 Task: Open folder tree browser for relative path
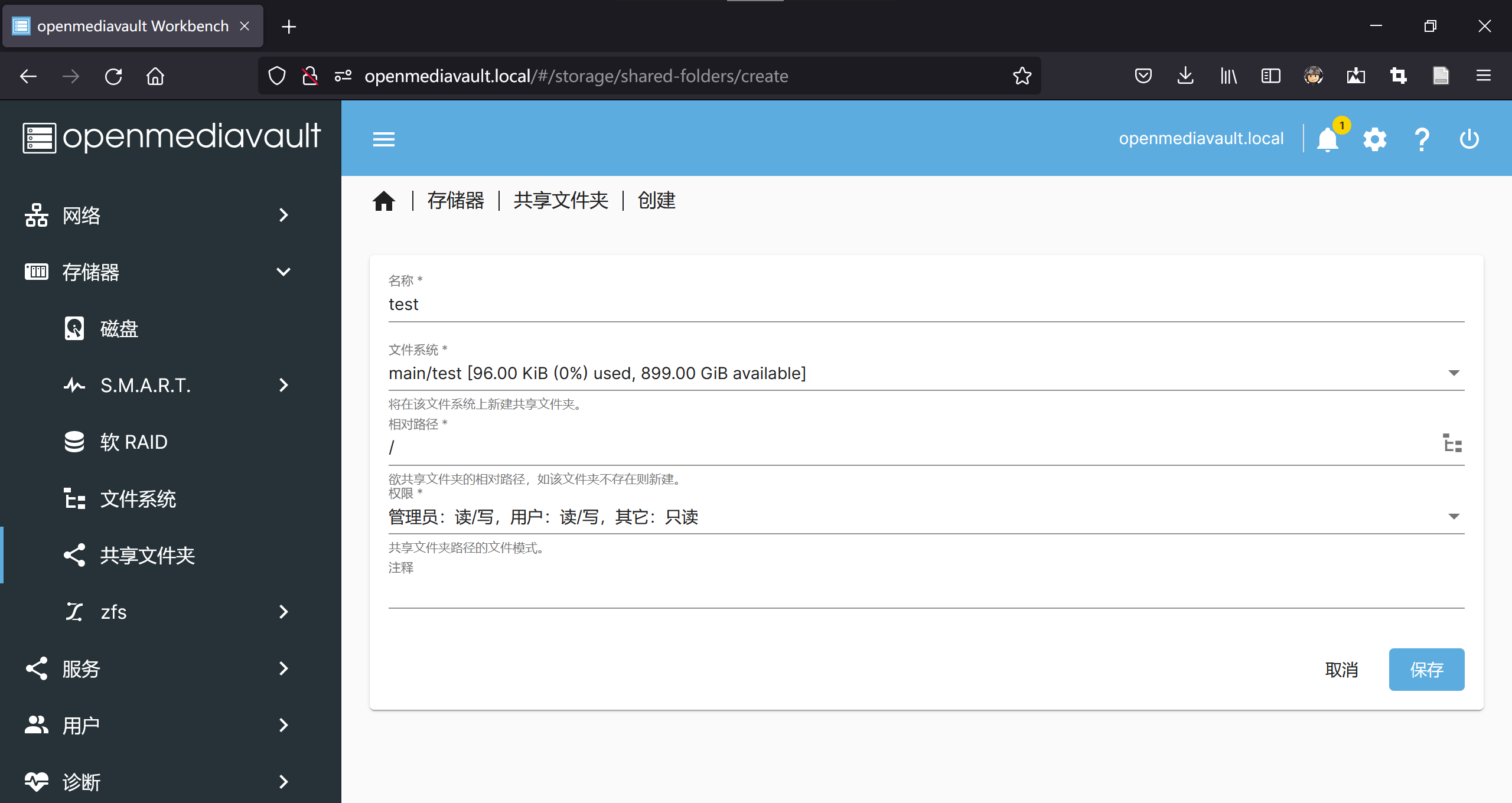(1453, 443)
